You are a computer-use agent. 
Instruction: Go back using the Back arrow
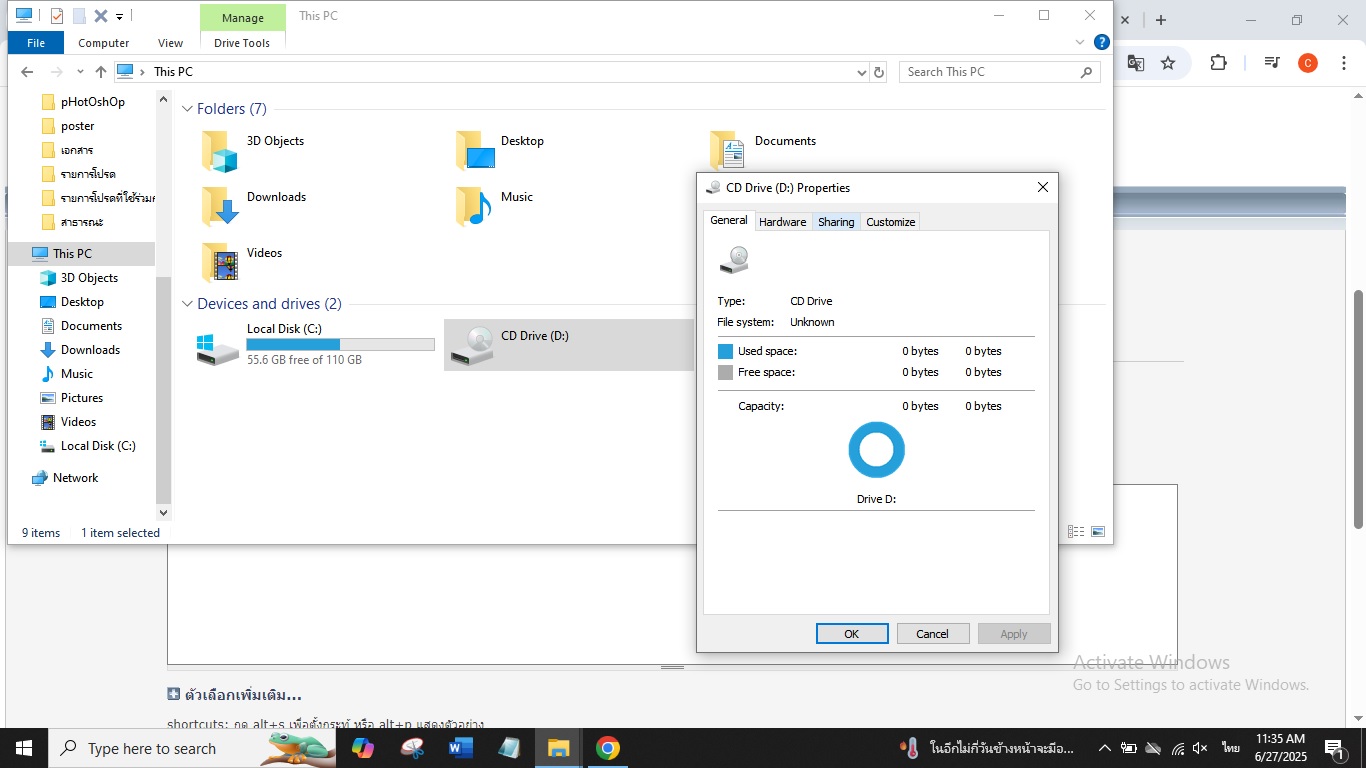click(27, 72)
